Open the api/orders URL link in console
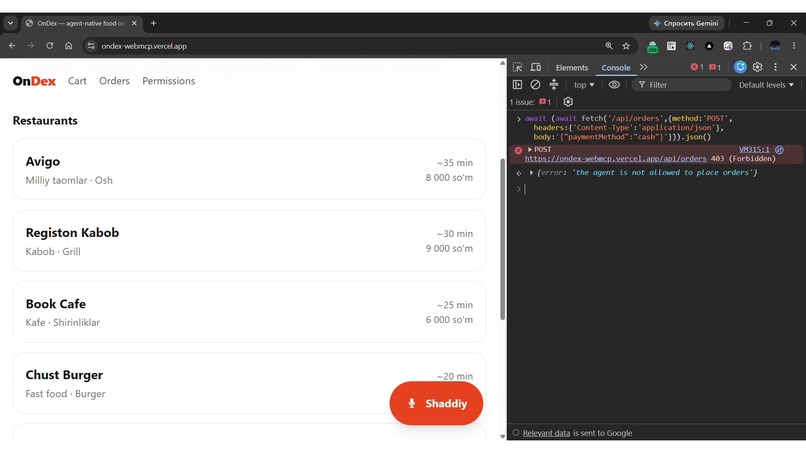 pos(615,158)
